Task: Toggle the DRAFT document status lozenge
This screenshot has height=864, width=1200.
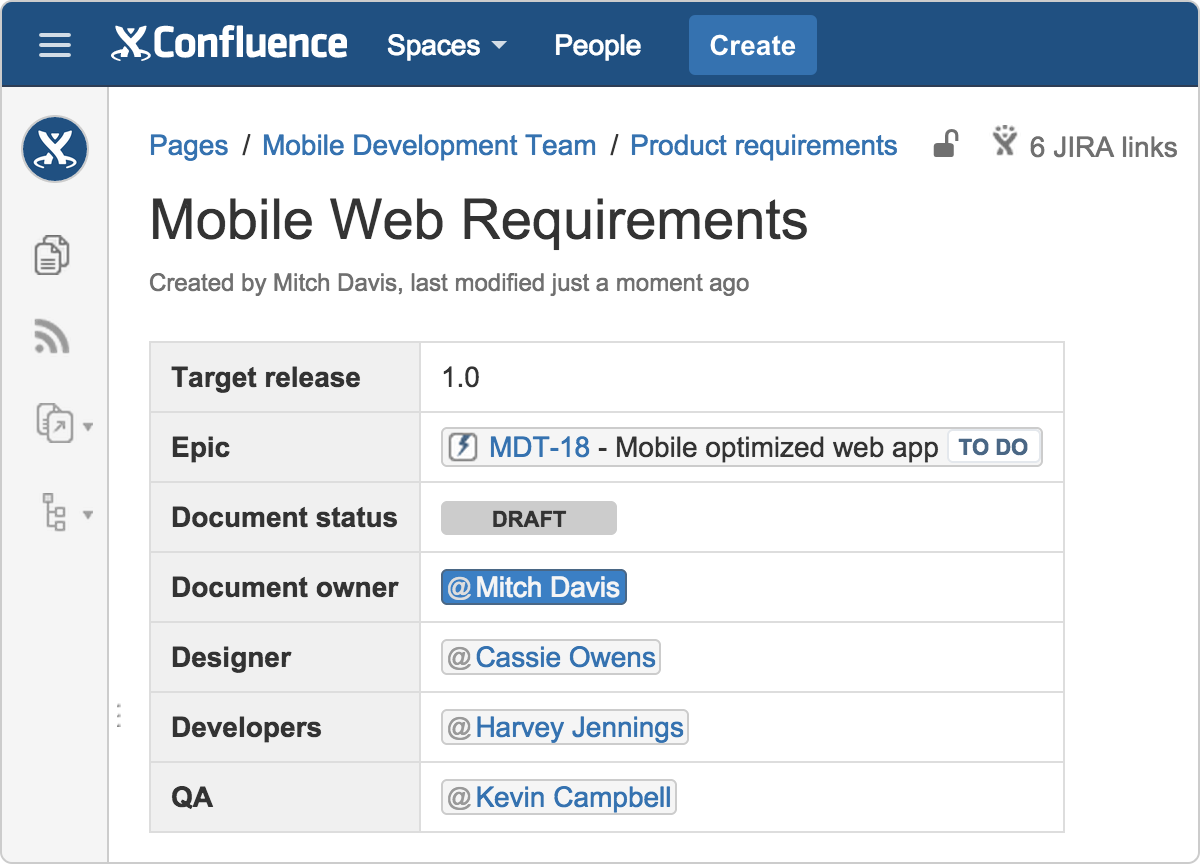Action: 528,517
